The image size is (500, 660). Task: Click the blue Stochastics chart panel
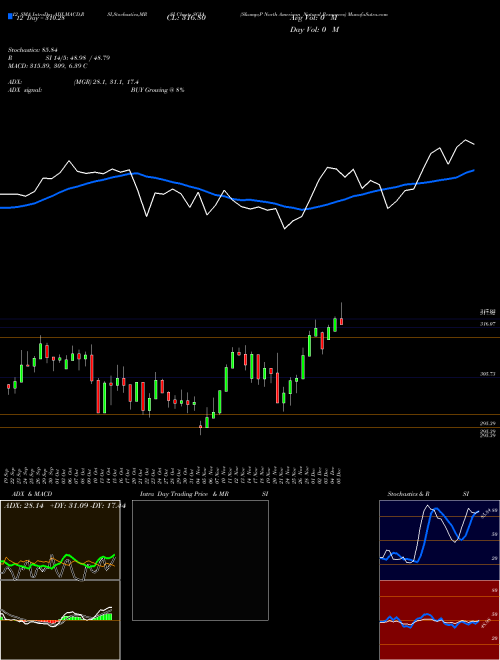click(439, 540)
